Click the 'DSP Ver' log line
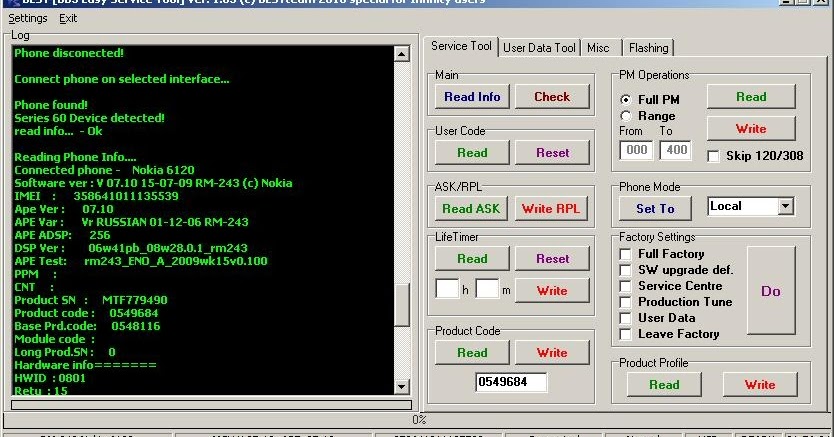834x437 pixels. coord(130,248)
